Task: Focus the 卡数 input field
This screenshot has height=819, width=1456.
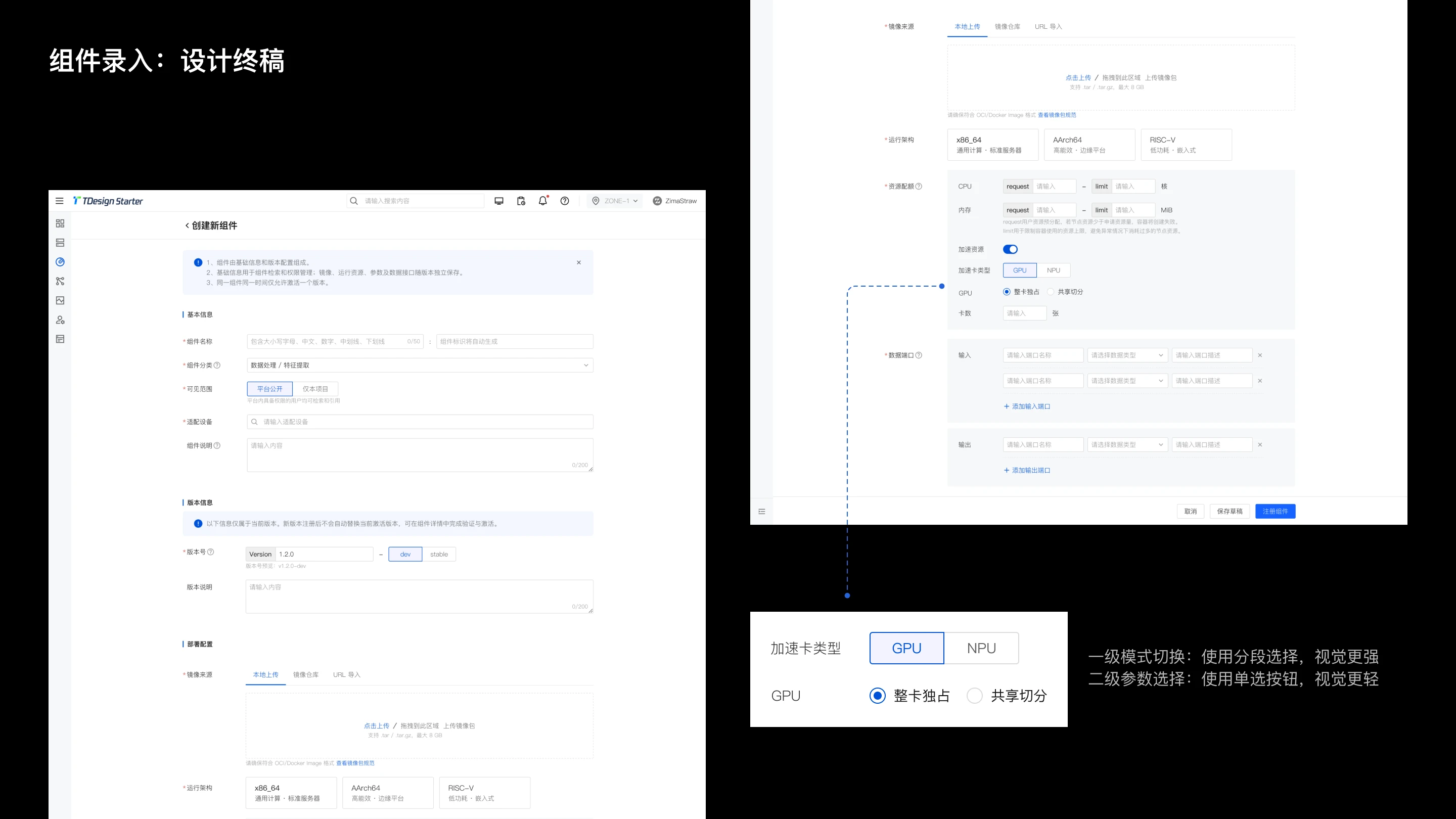Action: tap(1025, 313)
